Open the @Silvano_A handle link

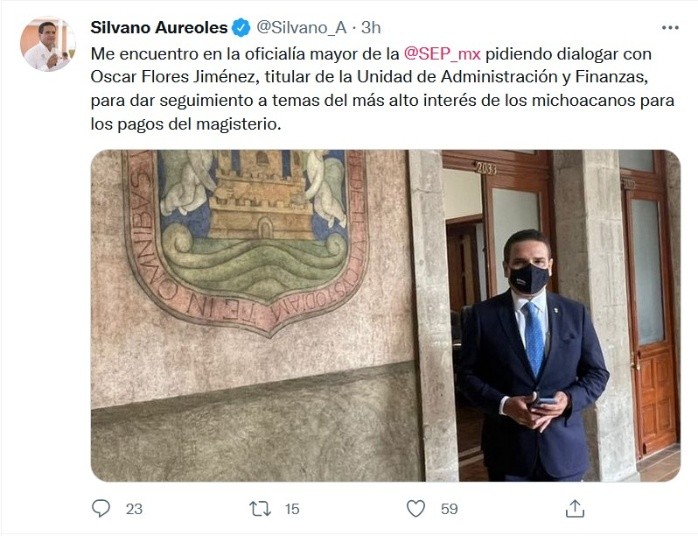tap(301, 28)
